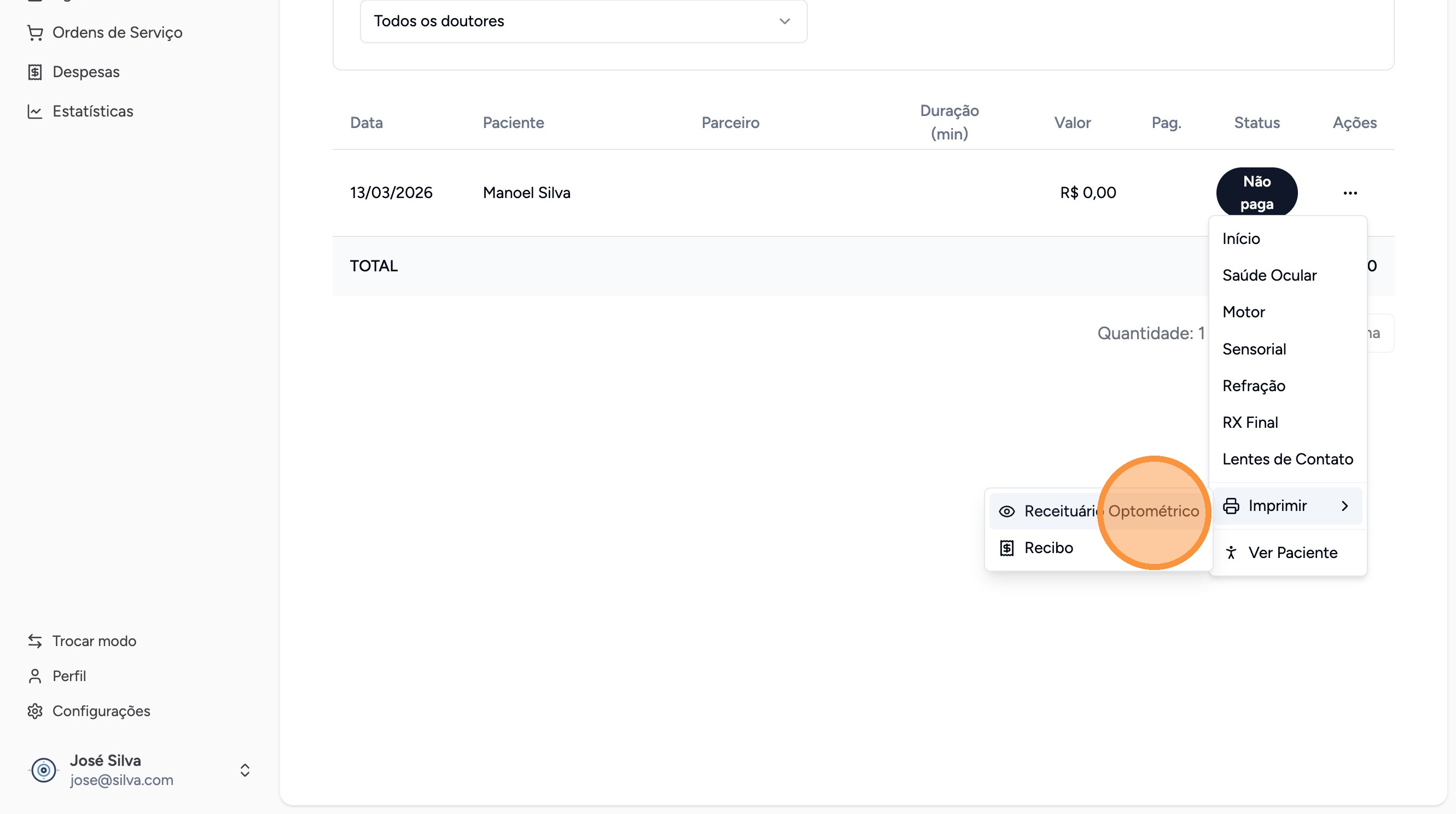The width and height of the screenshot is (1456, 814).
Task: Click the printer icon beside Imprimir
Action: 1231,506
